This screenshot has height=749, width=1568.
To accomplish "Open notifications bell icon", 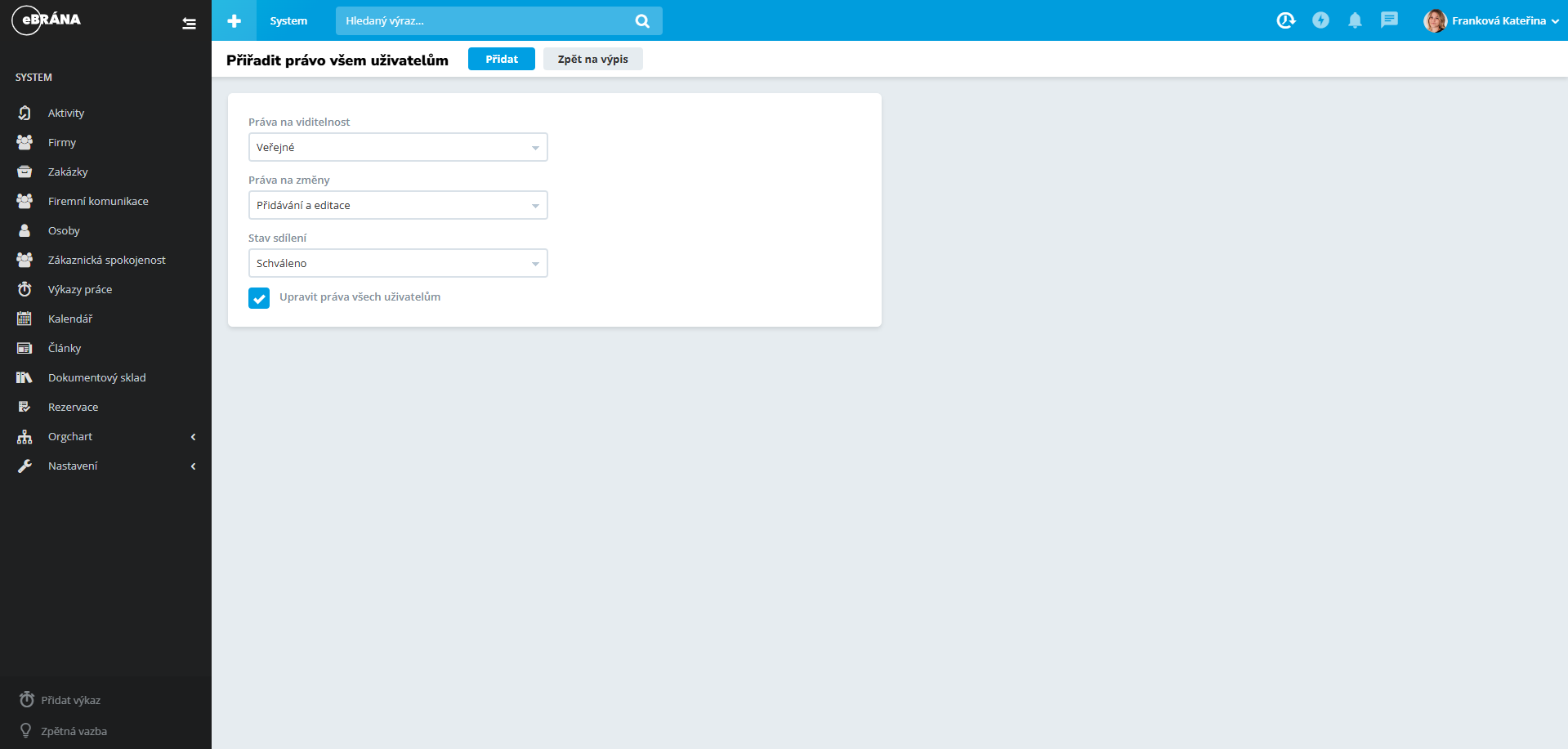I will [1355, 20].
